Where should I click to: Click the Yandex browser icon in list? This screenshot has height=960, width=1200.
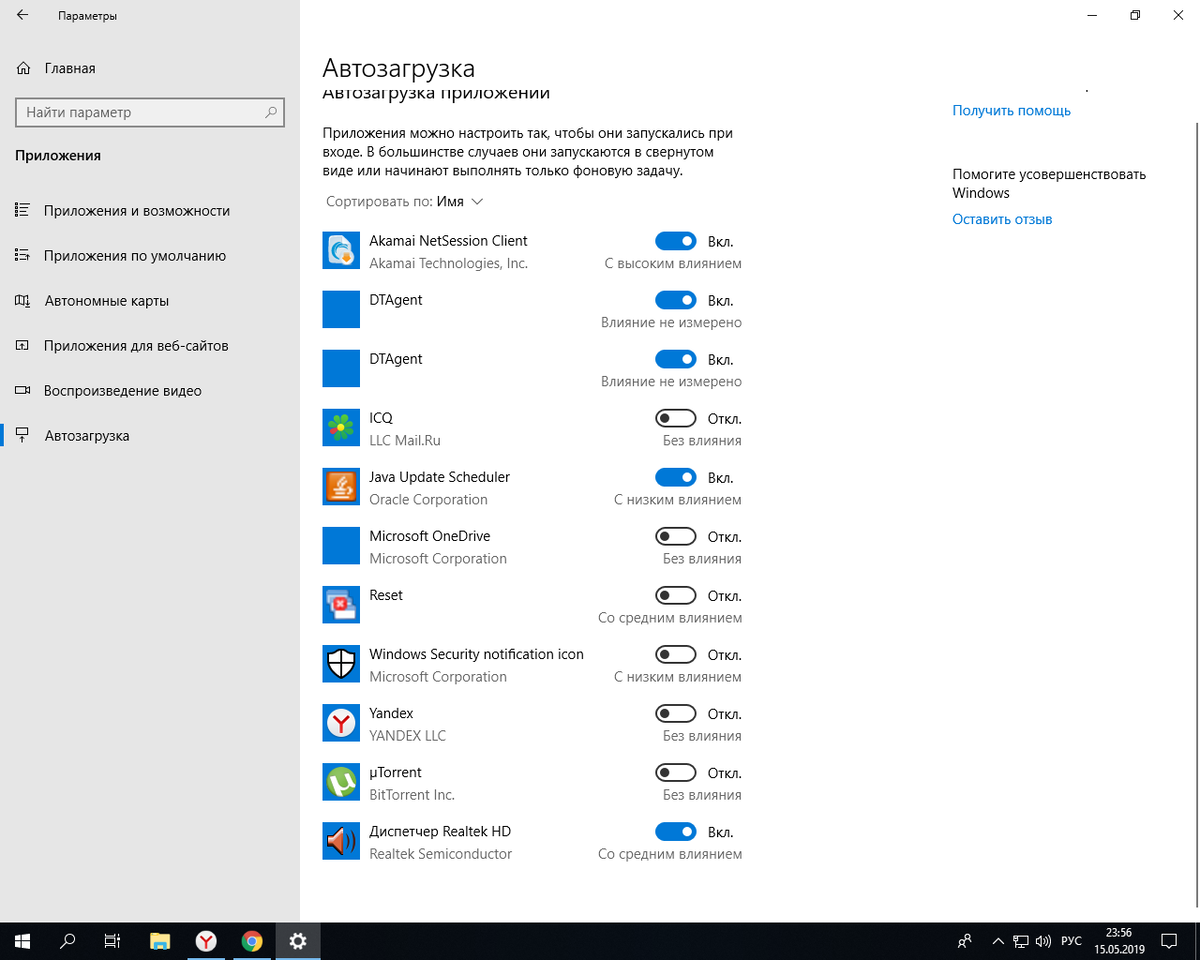341,723
